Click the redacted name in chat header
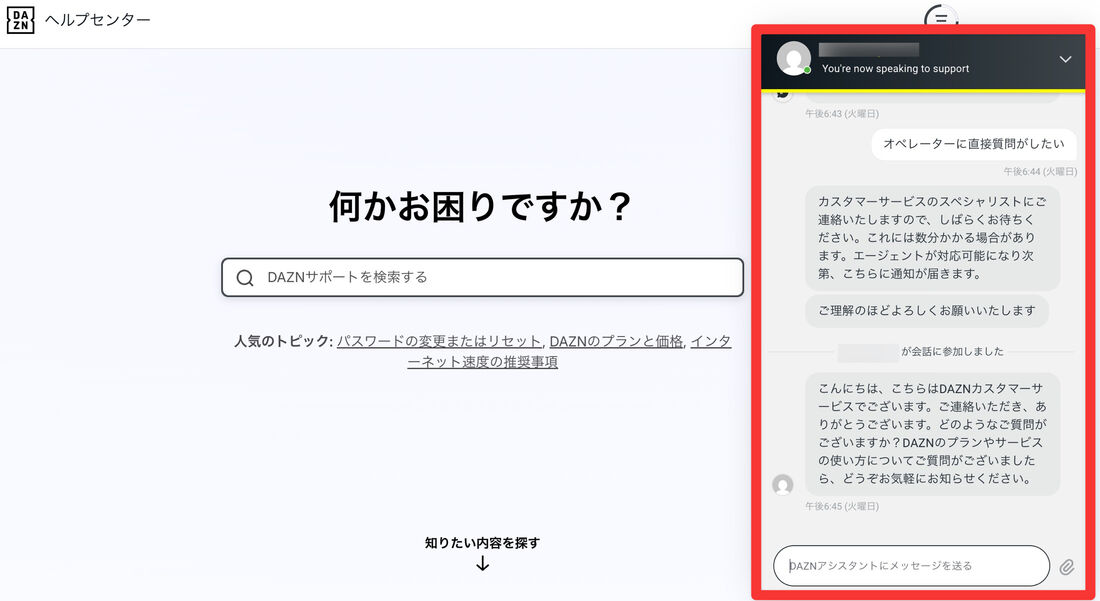The image size is (1100, 601). coord(868,49)
